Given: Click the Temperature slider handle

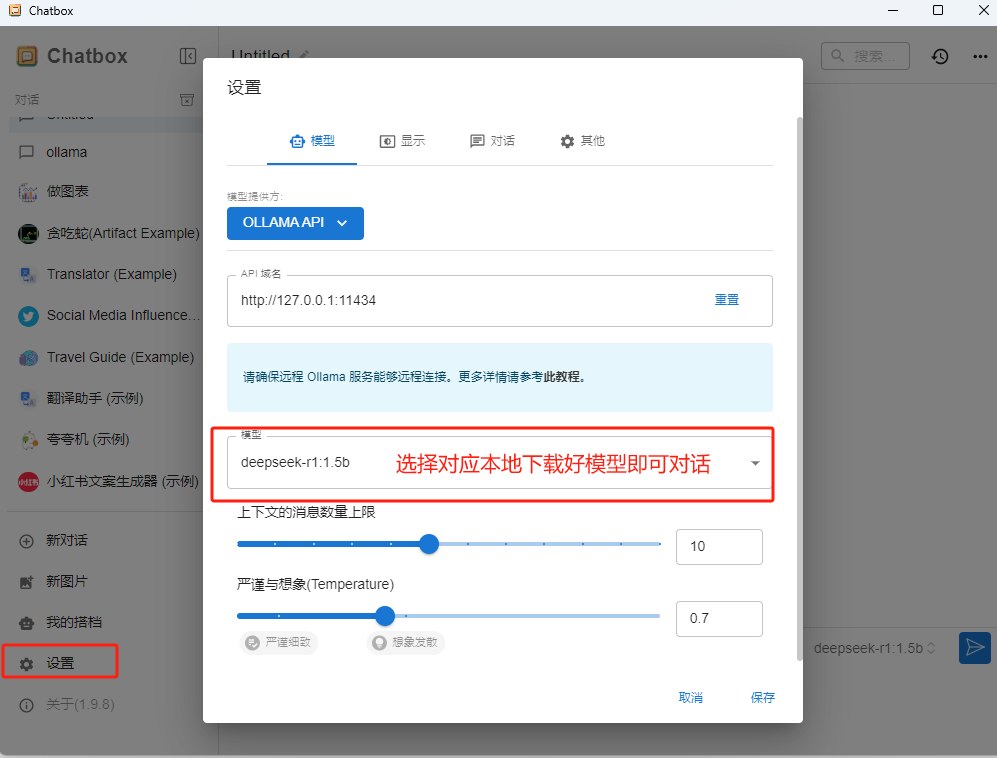Looking at the screenshot, I should [385, 616].
